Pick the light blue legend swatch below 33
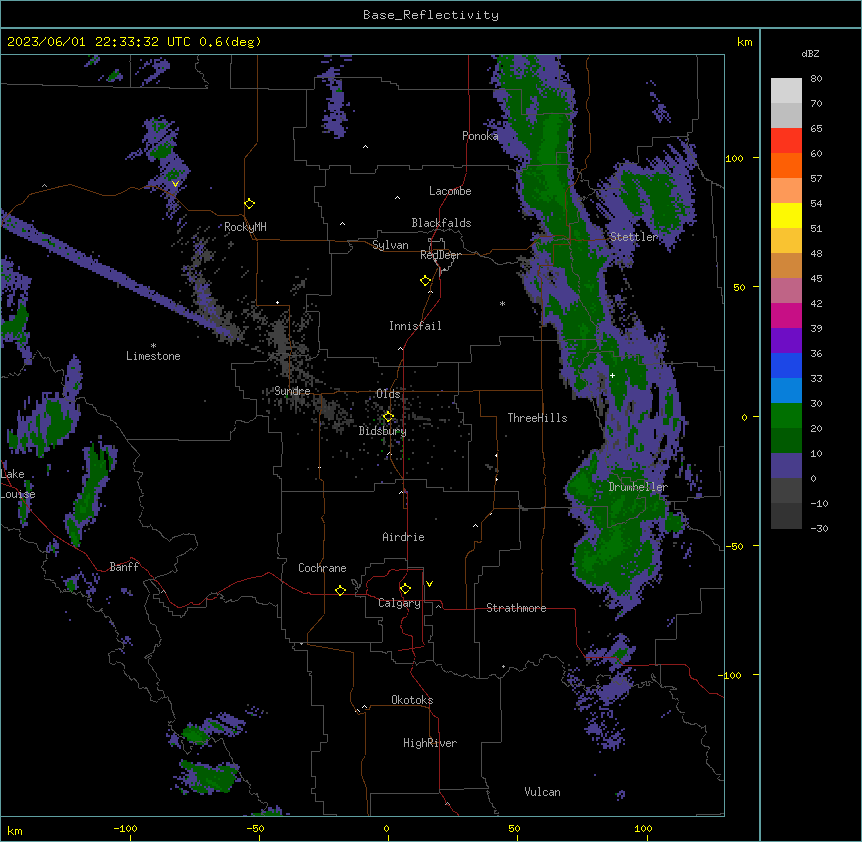The image size is (862, 842). pyautogui.click(x=786, y=390)
